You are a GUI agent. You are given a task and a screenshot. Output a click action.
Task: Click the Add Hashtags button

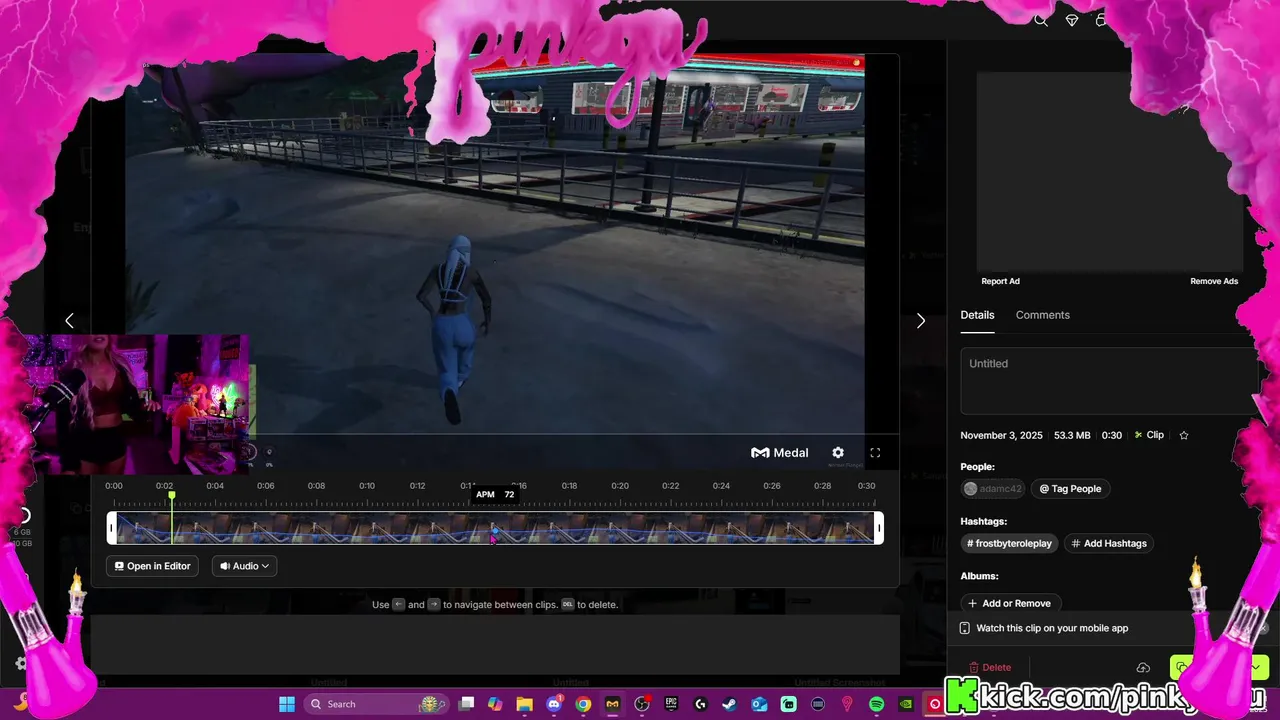click(x=1108, y=543)
